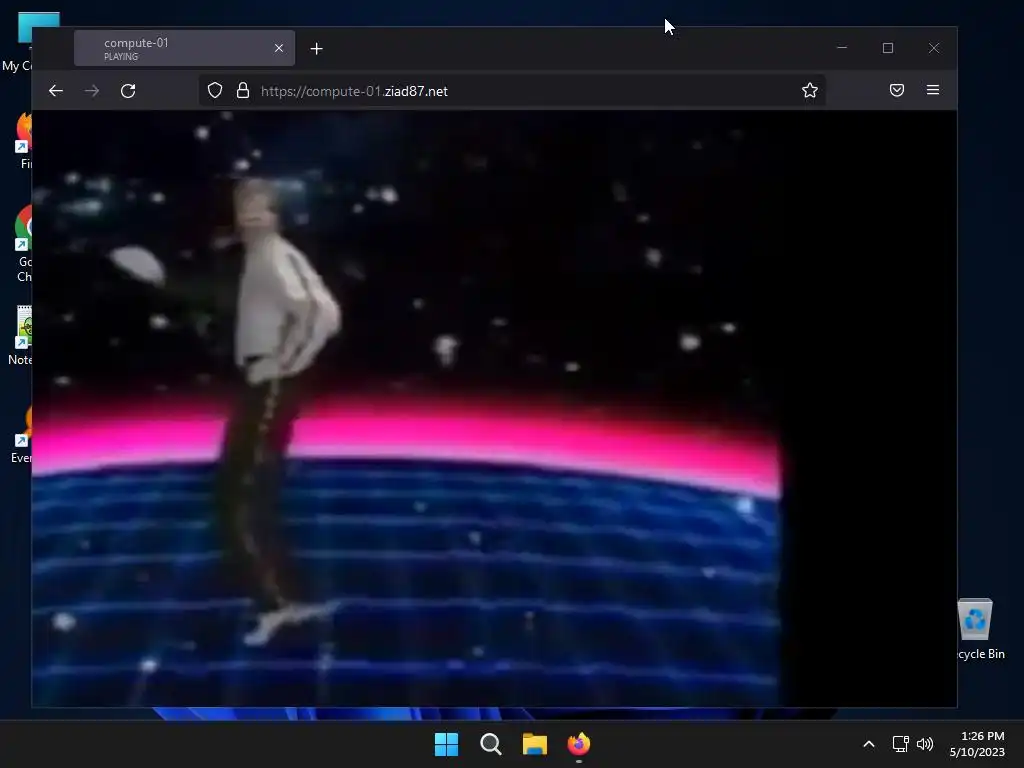Launch File Explorer from the taskbar
This screenshot has height=768, width=1024.
pos(535,744)
